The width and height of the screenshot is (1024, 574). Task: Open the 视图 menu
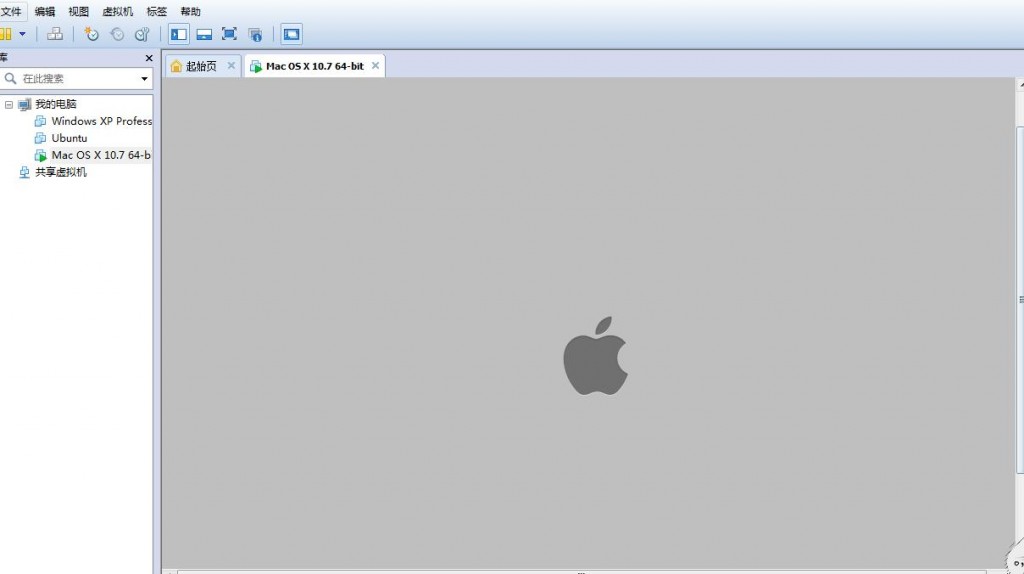click(x=78, y=11)
